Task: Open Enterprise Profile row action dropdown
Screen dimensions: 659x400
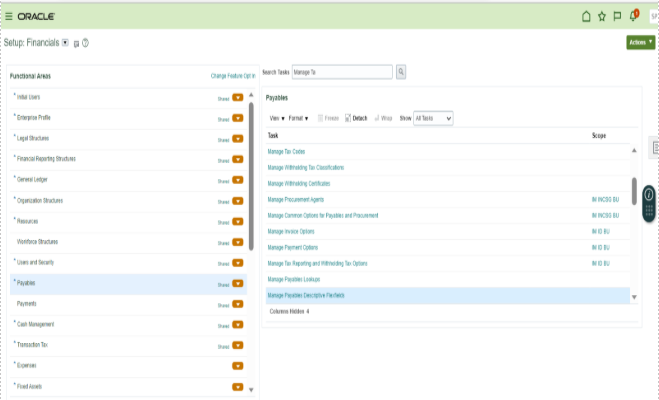Action: click(x=237, y=118)
